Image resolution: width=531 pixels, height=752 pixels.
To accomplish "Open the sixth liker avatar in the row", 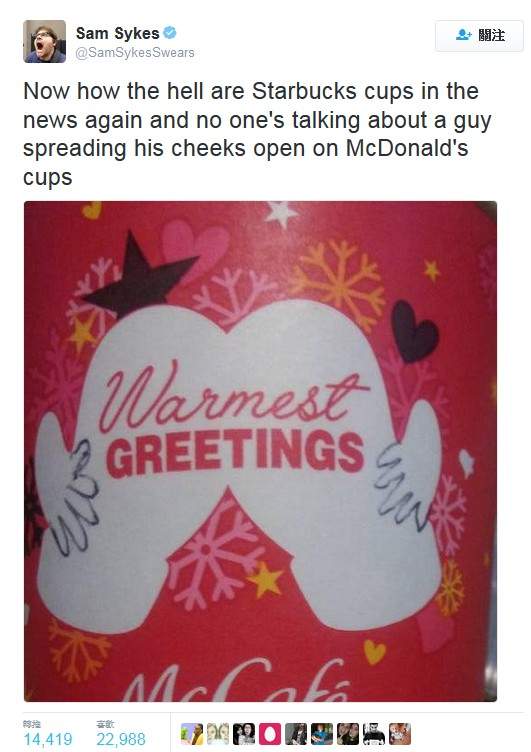I will click(322, 734).
